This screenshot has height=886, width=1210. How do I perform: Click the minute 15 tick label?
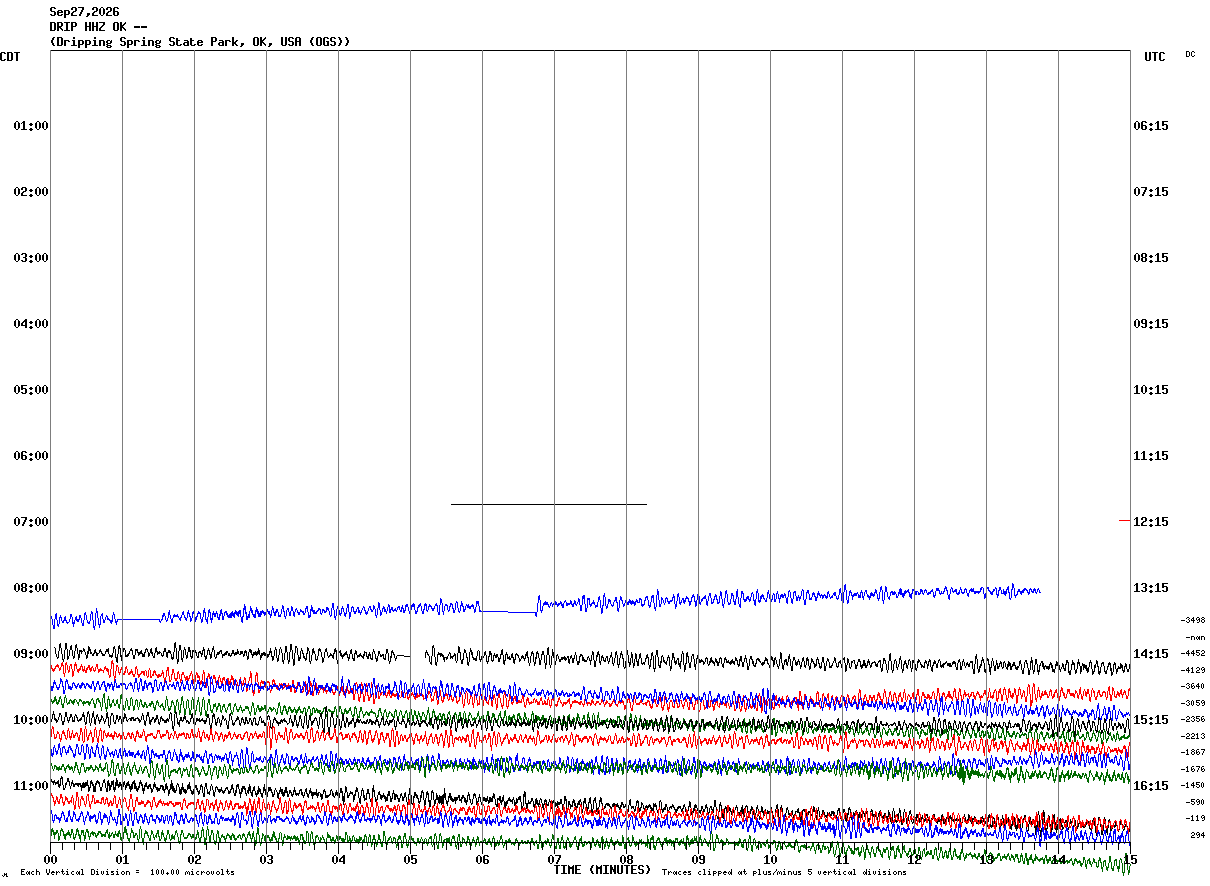tap(1130, 860)
